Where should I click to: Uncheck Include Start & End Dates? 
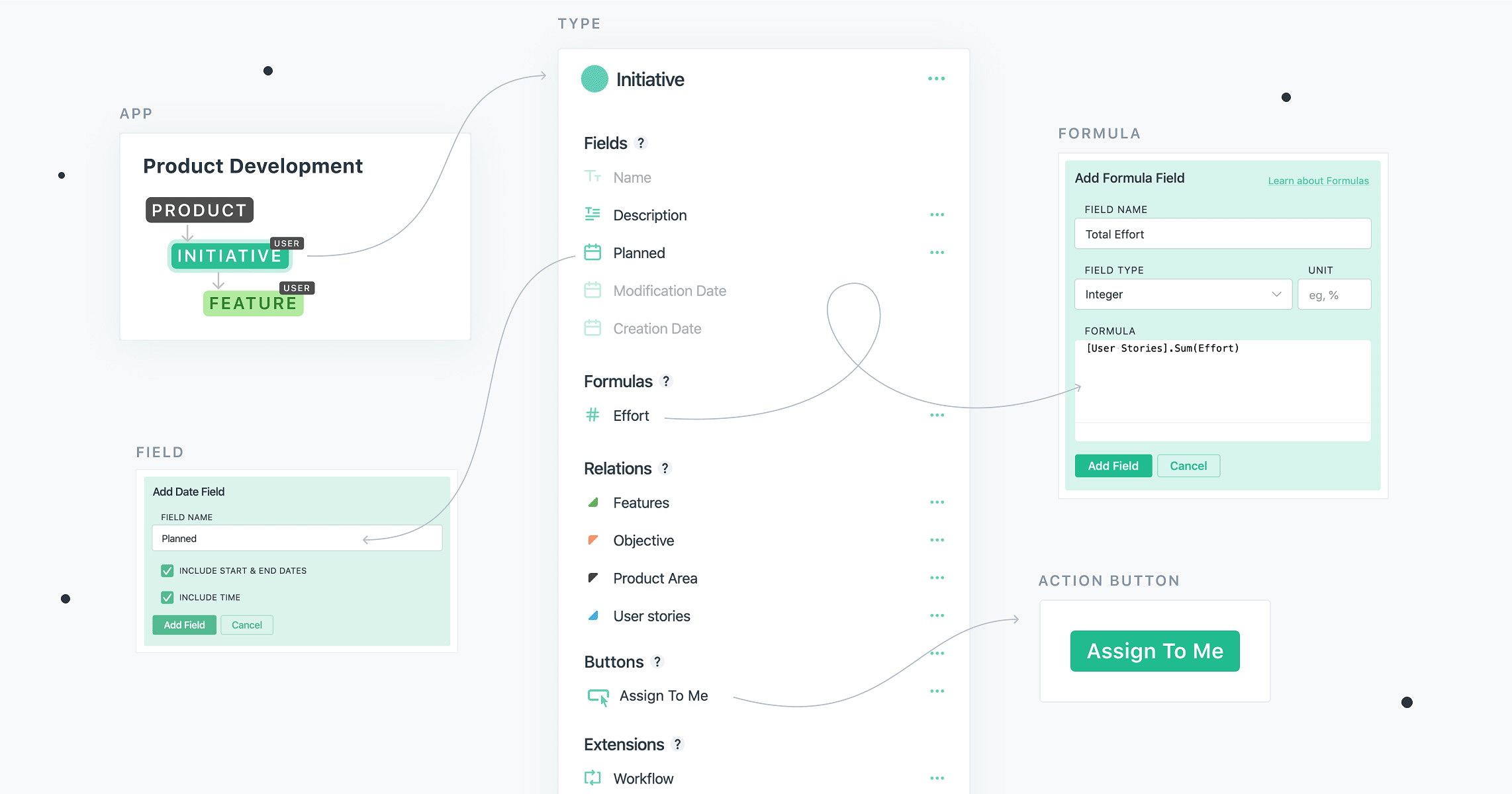[167, 570]
